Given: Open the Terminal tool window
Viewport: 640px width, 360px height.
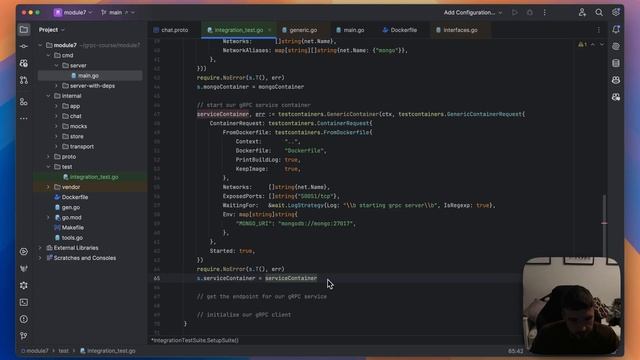Looking at the screenshot, I should (x=24, y=302).
